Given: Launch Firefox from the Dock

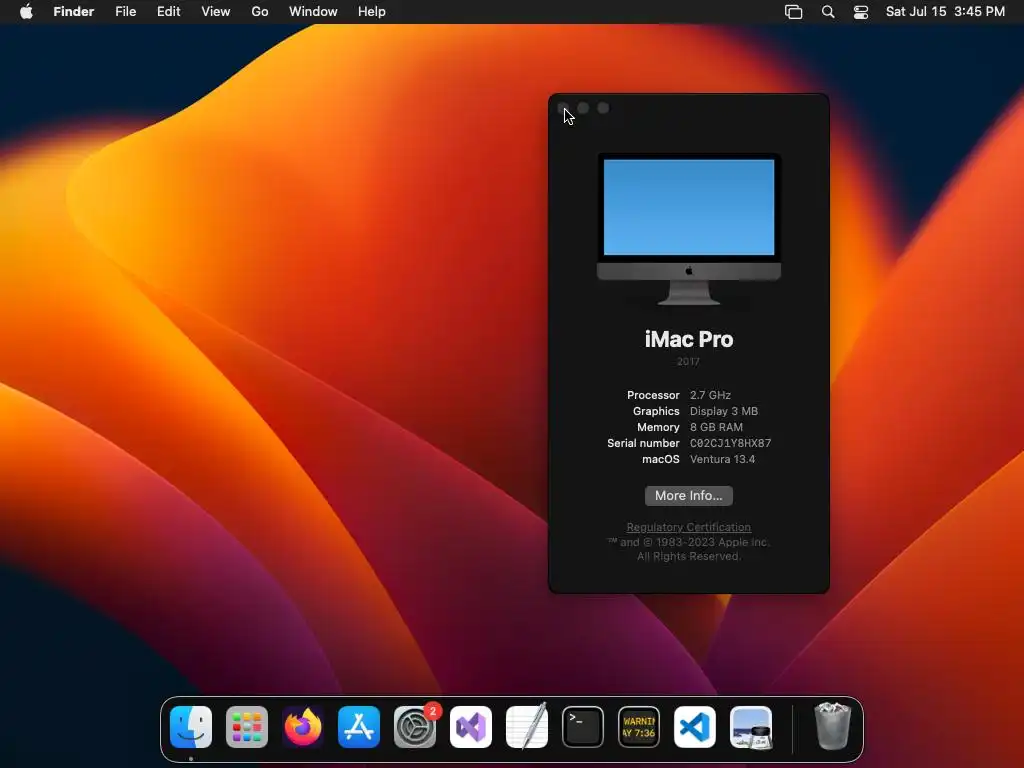Looking at the screenshot, I should [302, 727].
